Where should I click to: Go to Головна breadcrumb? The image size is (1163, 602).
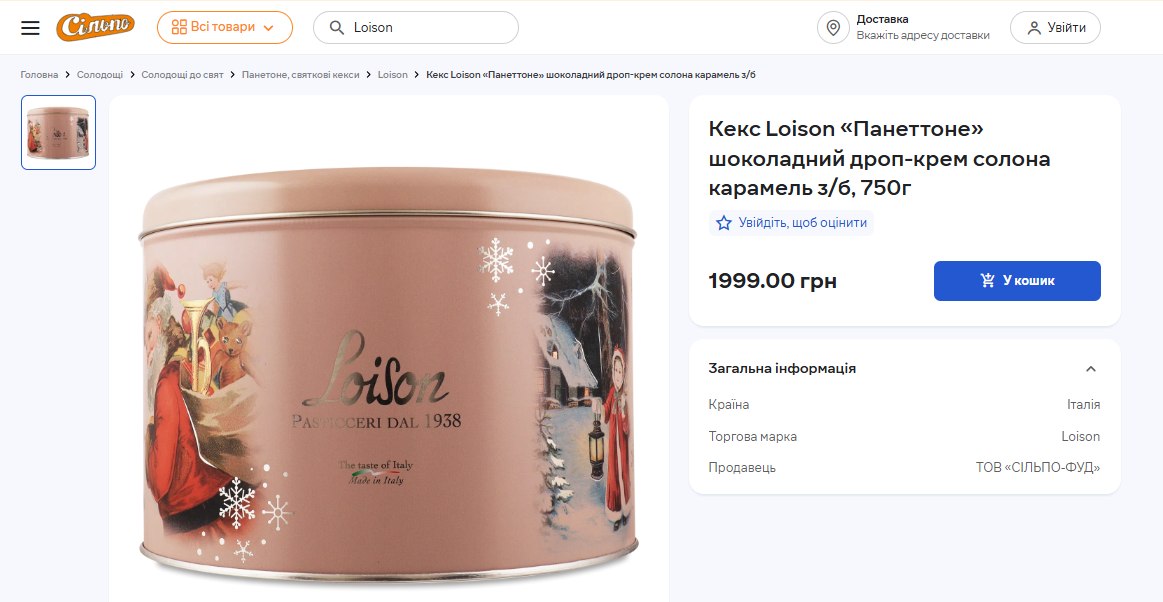[x=39, y=75]
